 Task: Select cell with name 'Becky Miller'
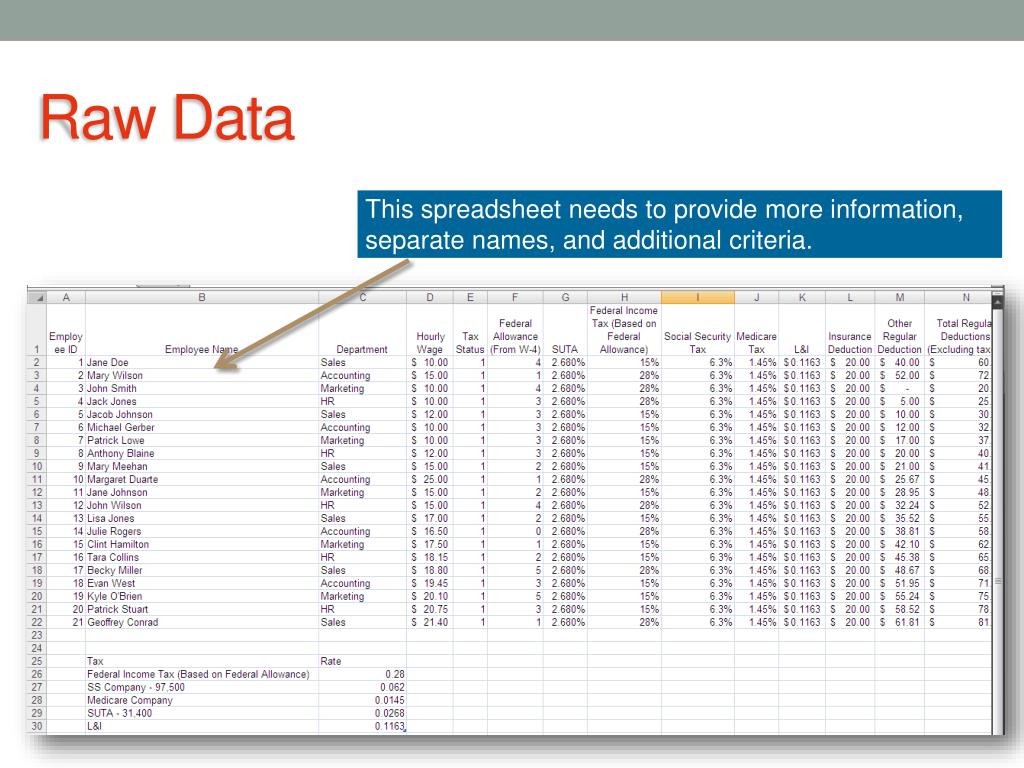[x=202, y=570]
